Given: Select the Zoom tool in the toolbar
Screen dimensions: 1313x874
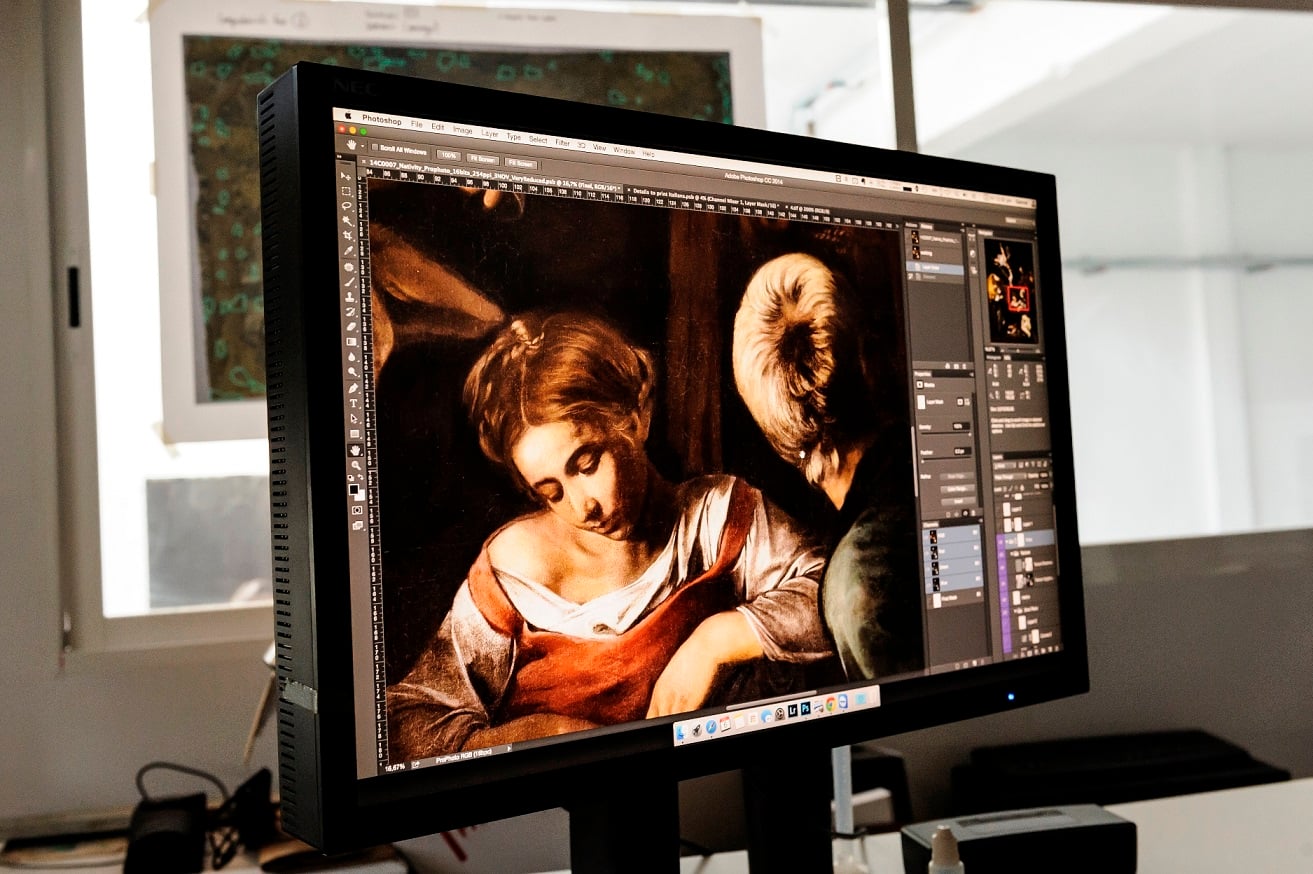Looking at the screenshot, I should pyautogui.click(x=355, y=465).
